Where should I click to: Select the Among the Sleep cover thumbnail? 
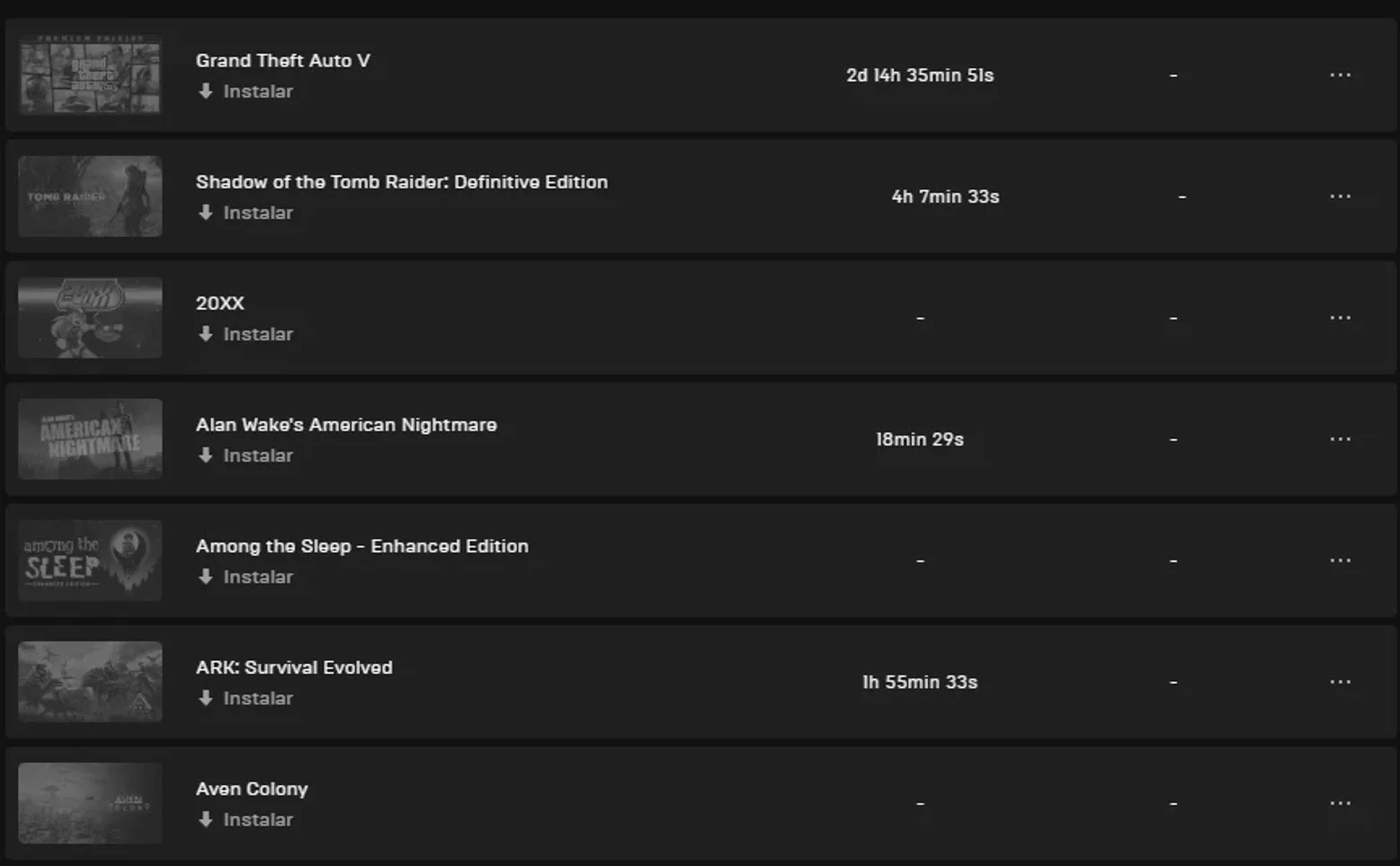pos(90,561)
